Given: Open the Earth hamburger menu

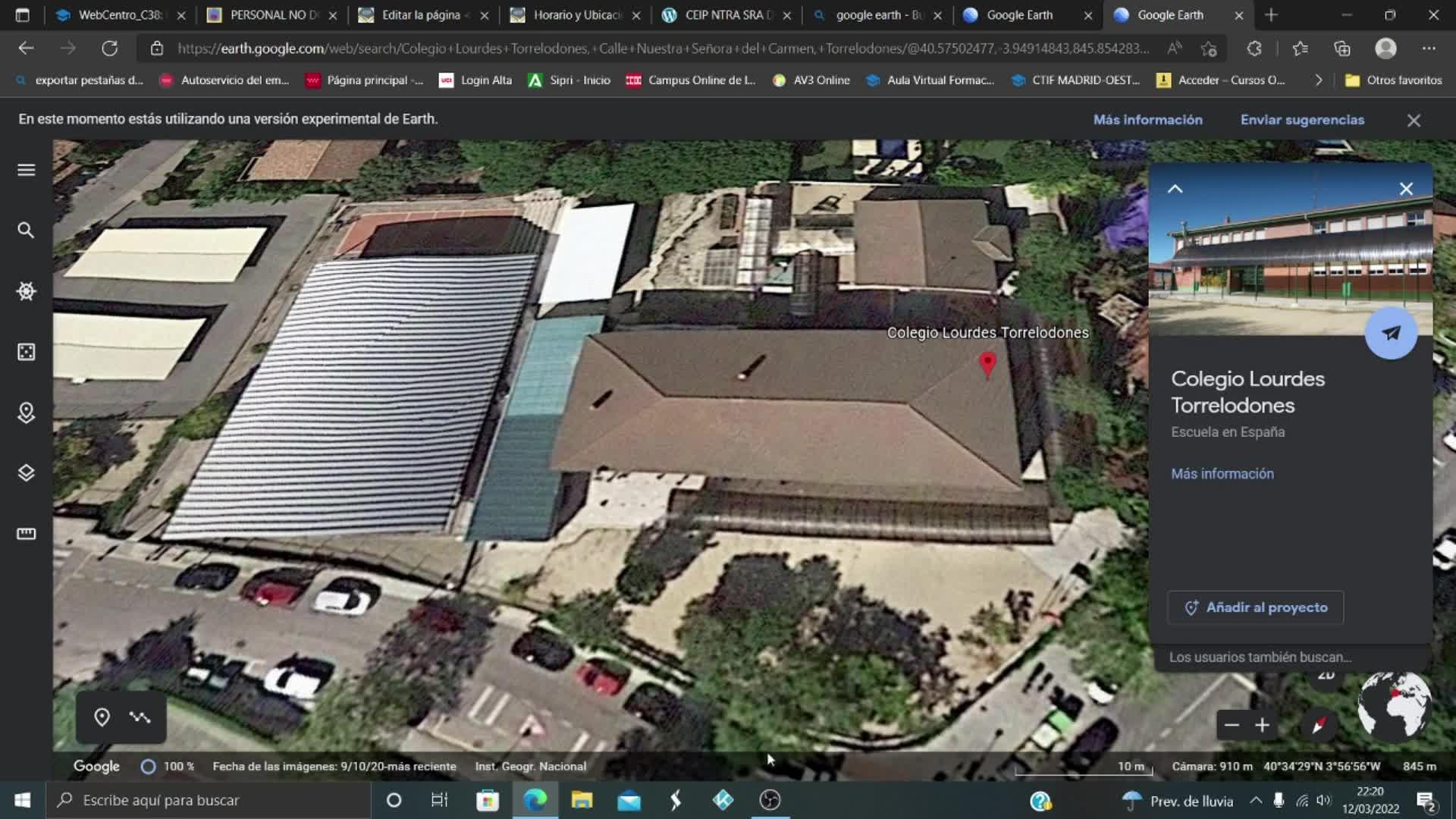Looking at the screenshot, I should click(x=26, y=170).
